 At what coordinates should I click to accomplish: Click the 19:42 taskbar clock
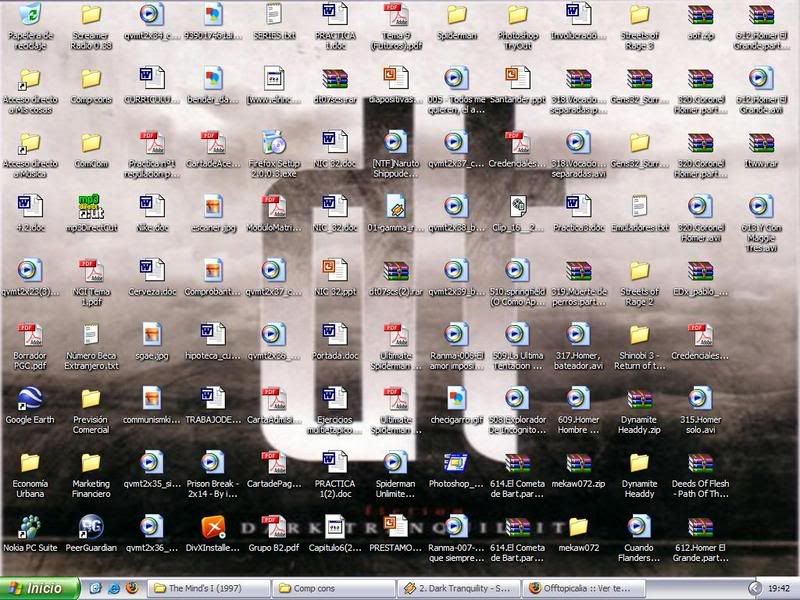[x=778, y=588]
